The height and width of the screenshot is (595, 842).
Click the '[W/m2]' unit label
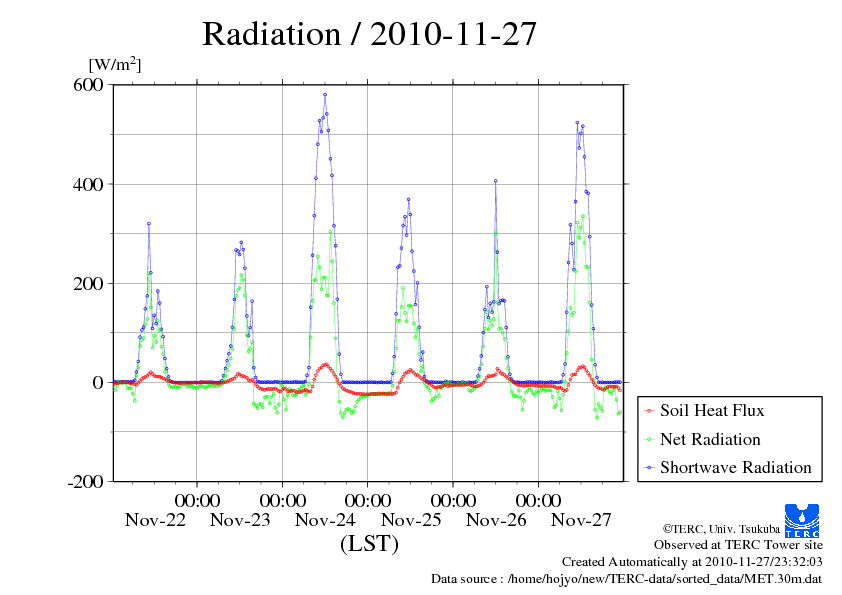(x=114, y=64)
